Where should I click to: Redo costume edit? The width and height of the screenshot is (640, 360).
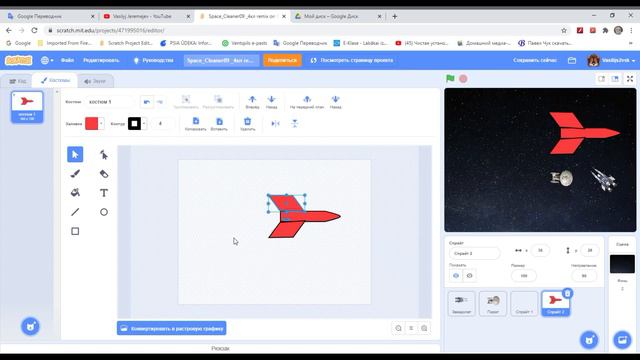[160, 102]
